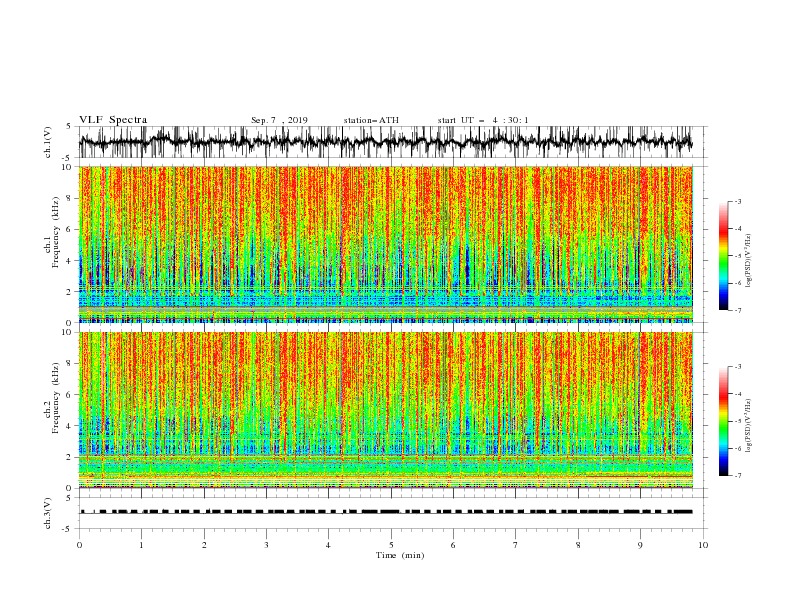Select the "ch.1(V)" waveform axis label
This screenshot has height=612, width=792.
point(48,142)
